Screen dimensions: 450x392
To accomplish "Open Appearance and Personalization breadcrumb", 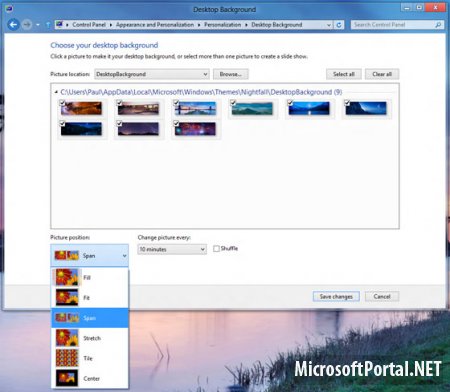I will (x=155, y=25).
